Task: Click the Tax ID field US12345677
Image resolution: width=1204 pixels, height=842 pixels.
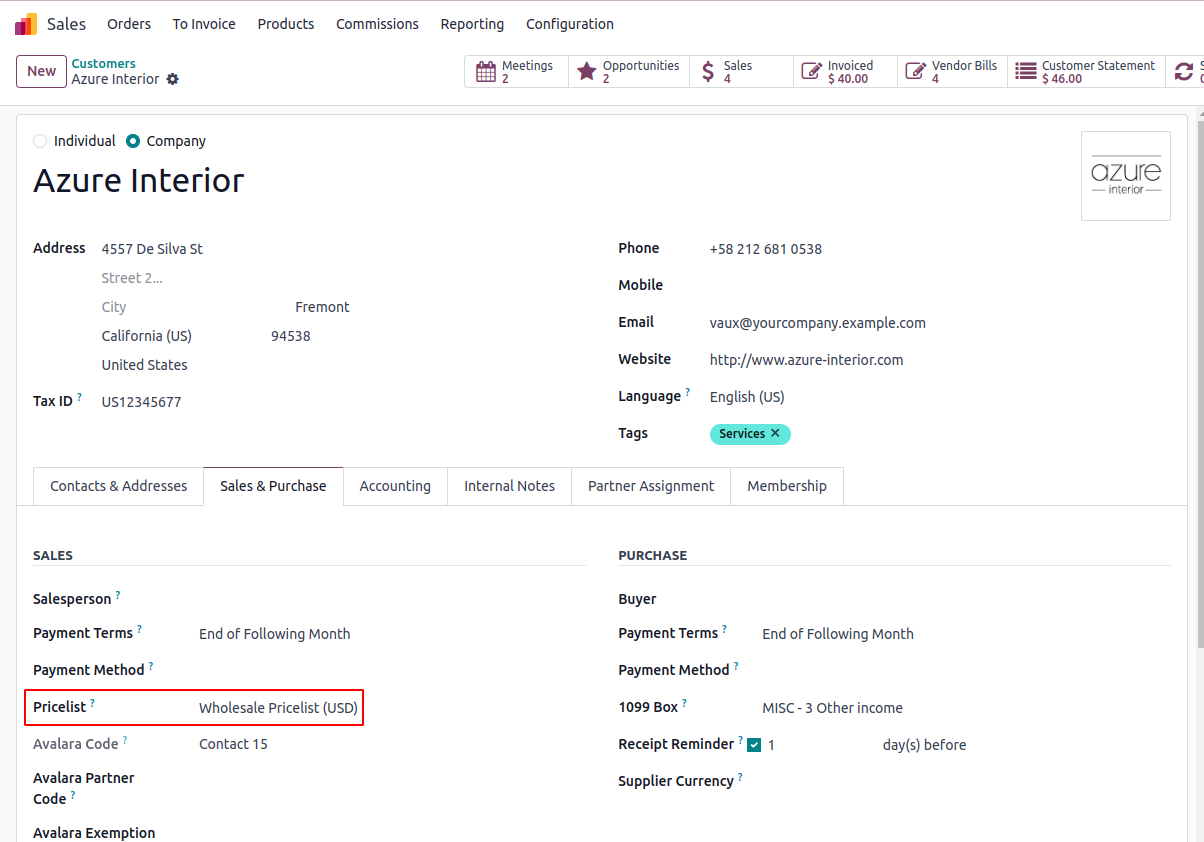Action: click(x=343, y=402)
